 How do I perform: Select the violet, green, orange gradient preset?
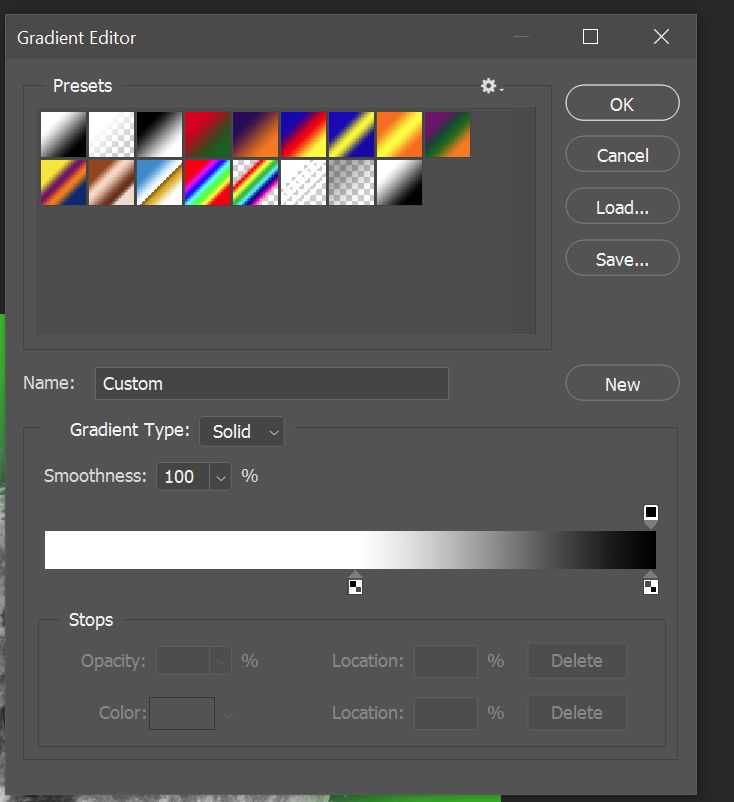(448, 135)
